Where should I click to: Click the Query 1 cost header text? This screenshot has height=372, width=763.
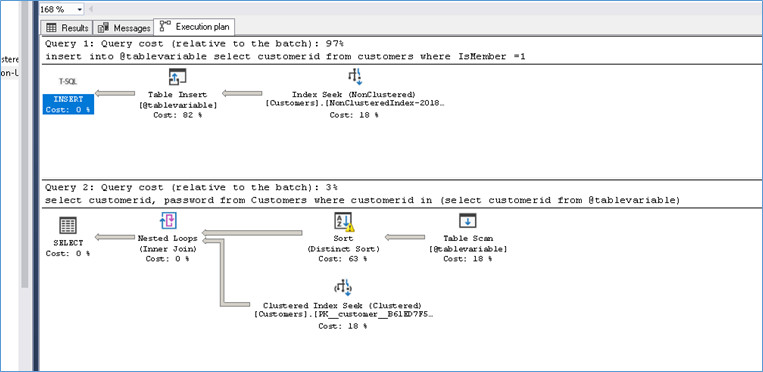(195, 43)
